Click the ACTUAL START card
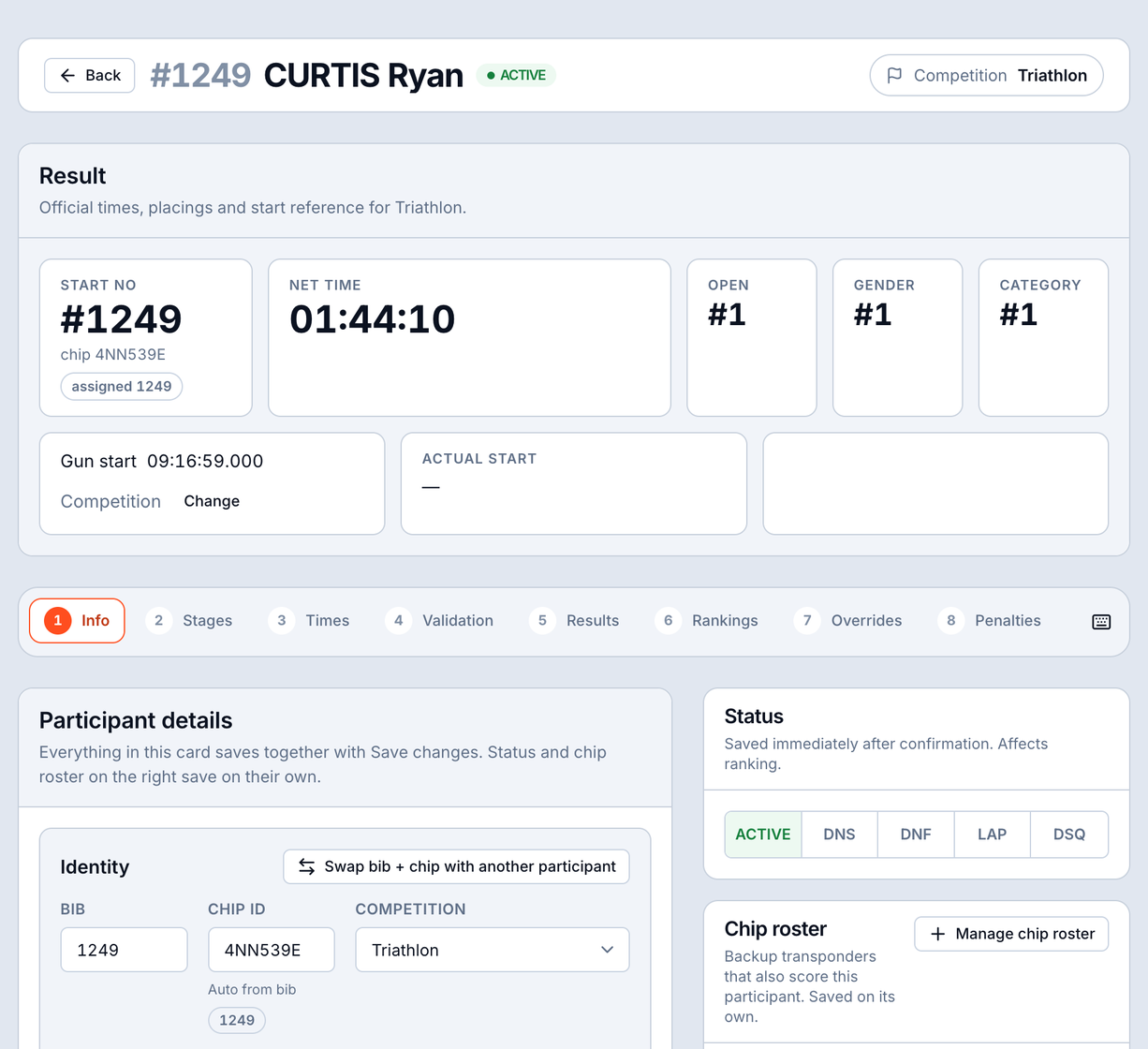This screenshot has width=1148, height=1049. tap(574, 483)
